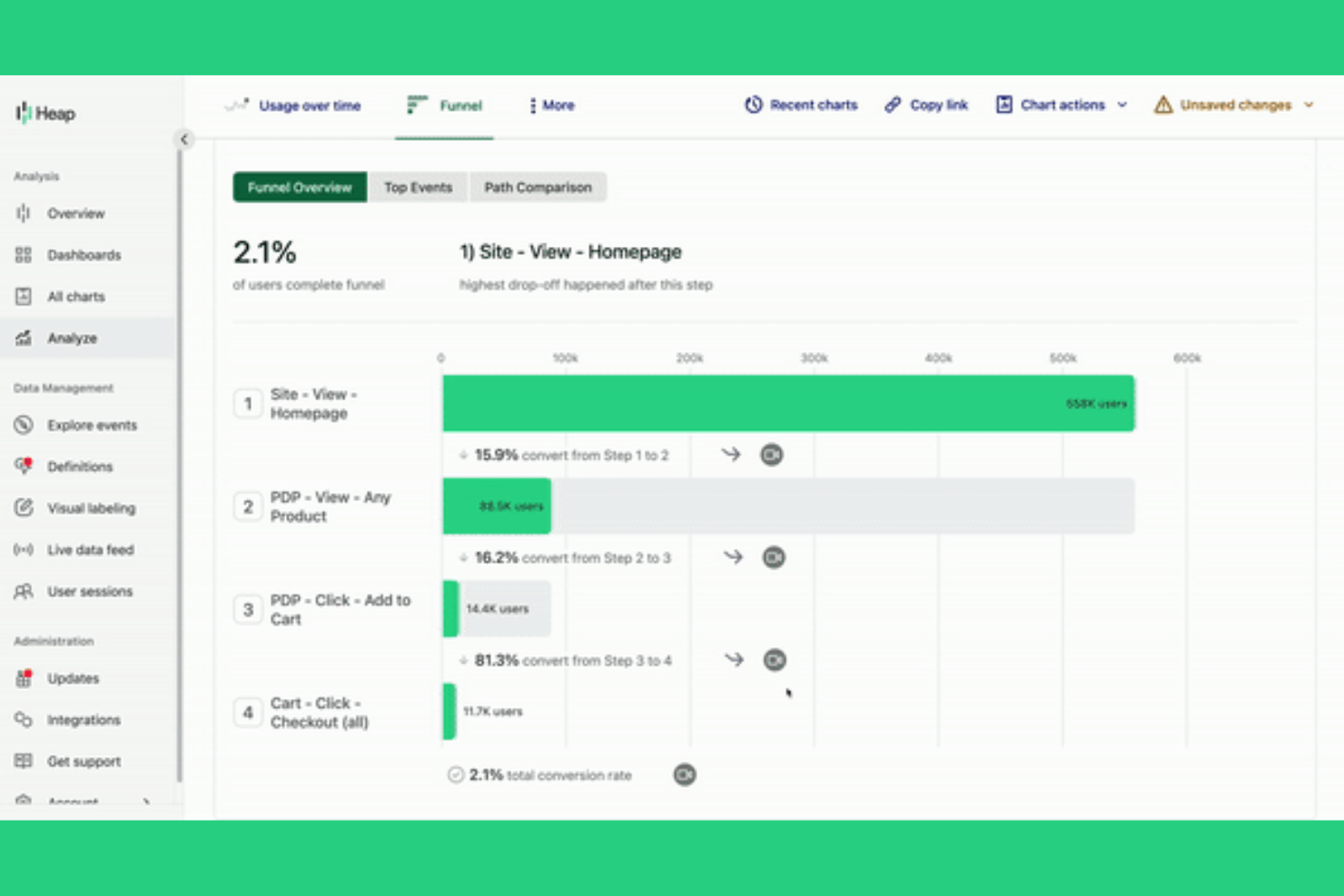
Task: Select the Visual labeling tool
Action: click(x=91, y=507)
